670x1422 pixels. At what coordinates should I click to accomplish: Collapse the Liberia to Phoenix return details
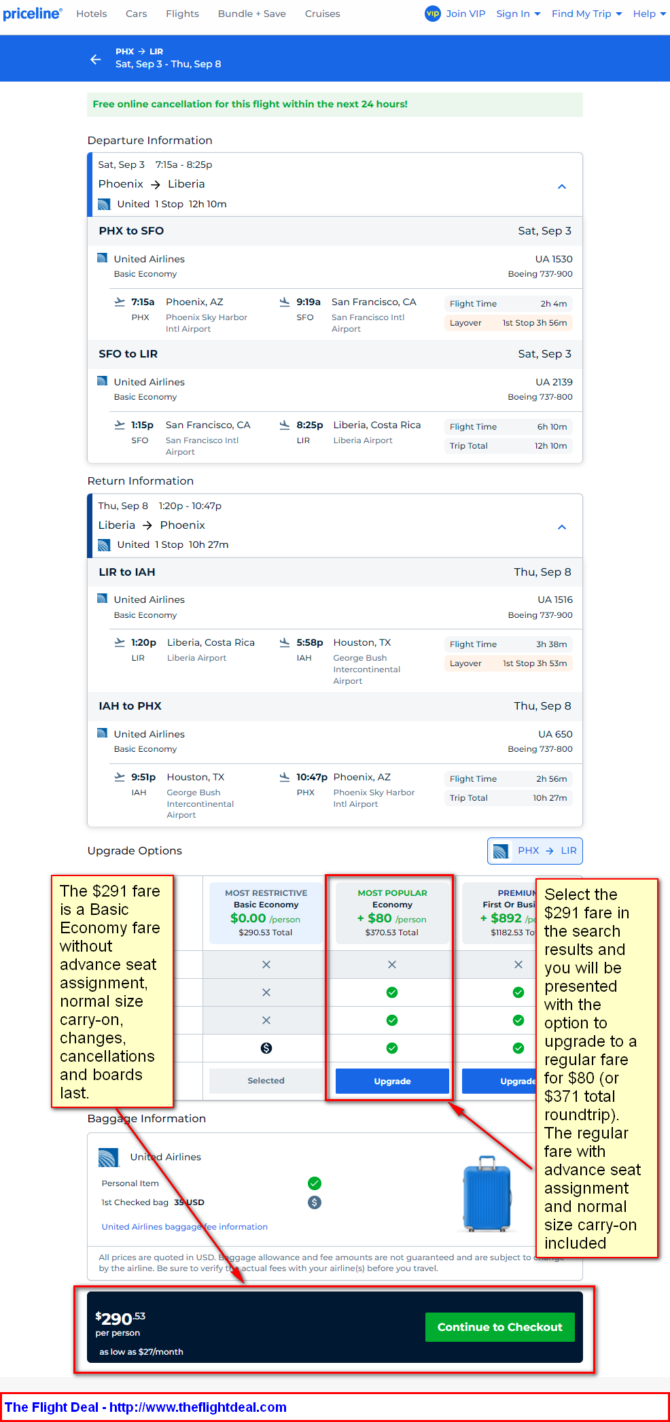pos(561,527)
